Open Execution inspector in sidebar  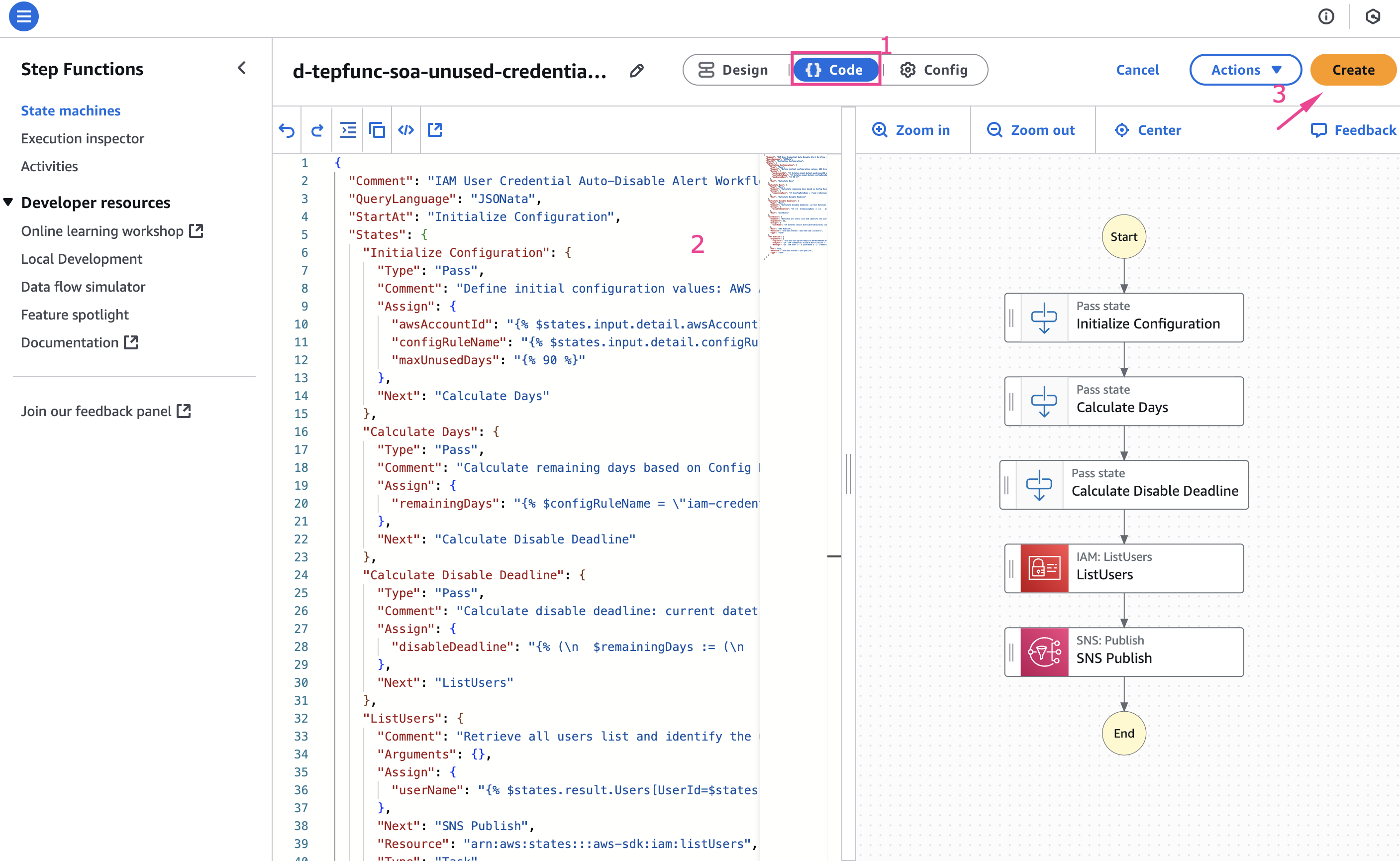[x=83, y=138]
